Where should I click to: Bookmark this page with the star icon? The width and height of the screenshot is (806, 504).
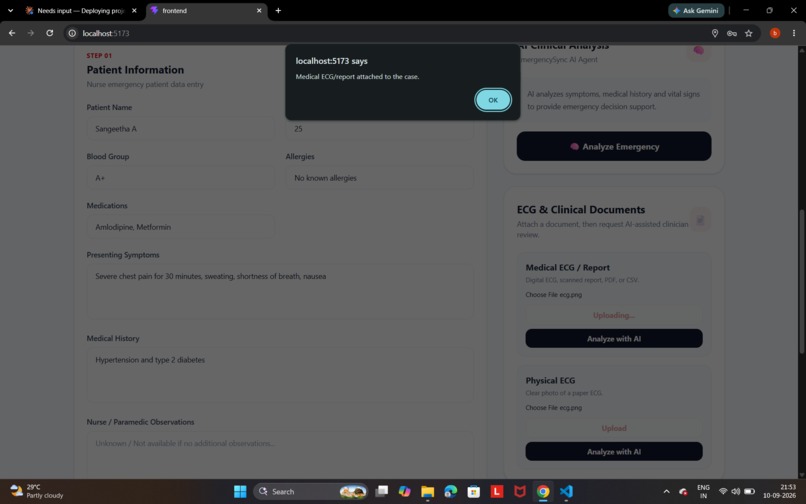[x=748, y=33]
